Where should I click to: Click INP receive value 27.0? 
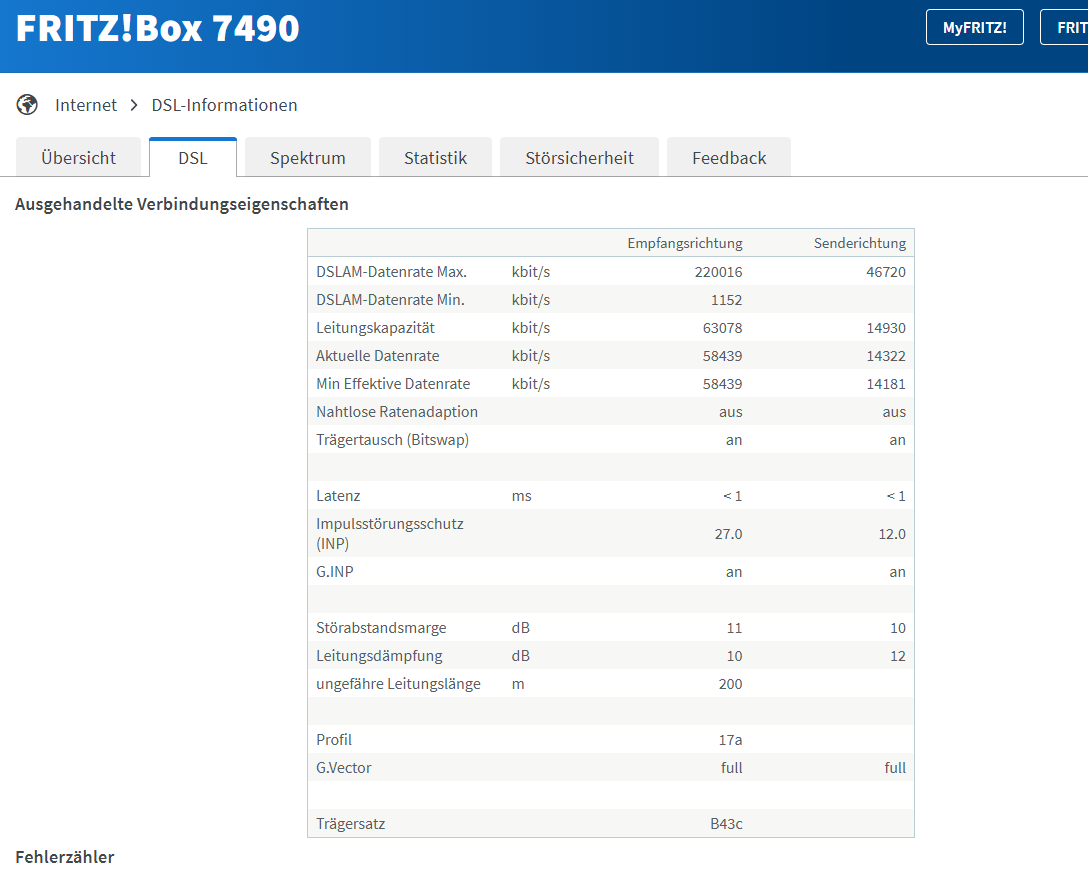tap(728, 534)
